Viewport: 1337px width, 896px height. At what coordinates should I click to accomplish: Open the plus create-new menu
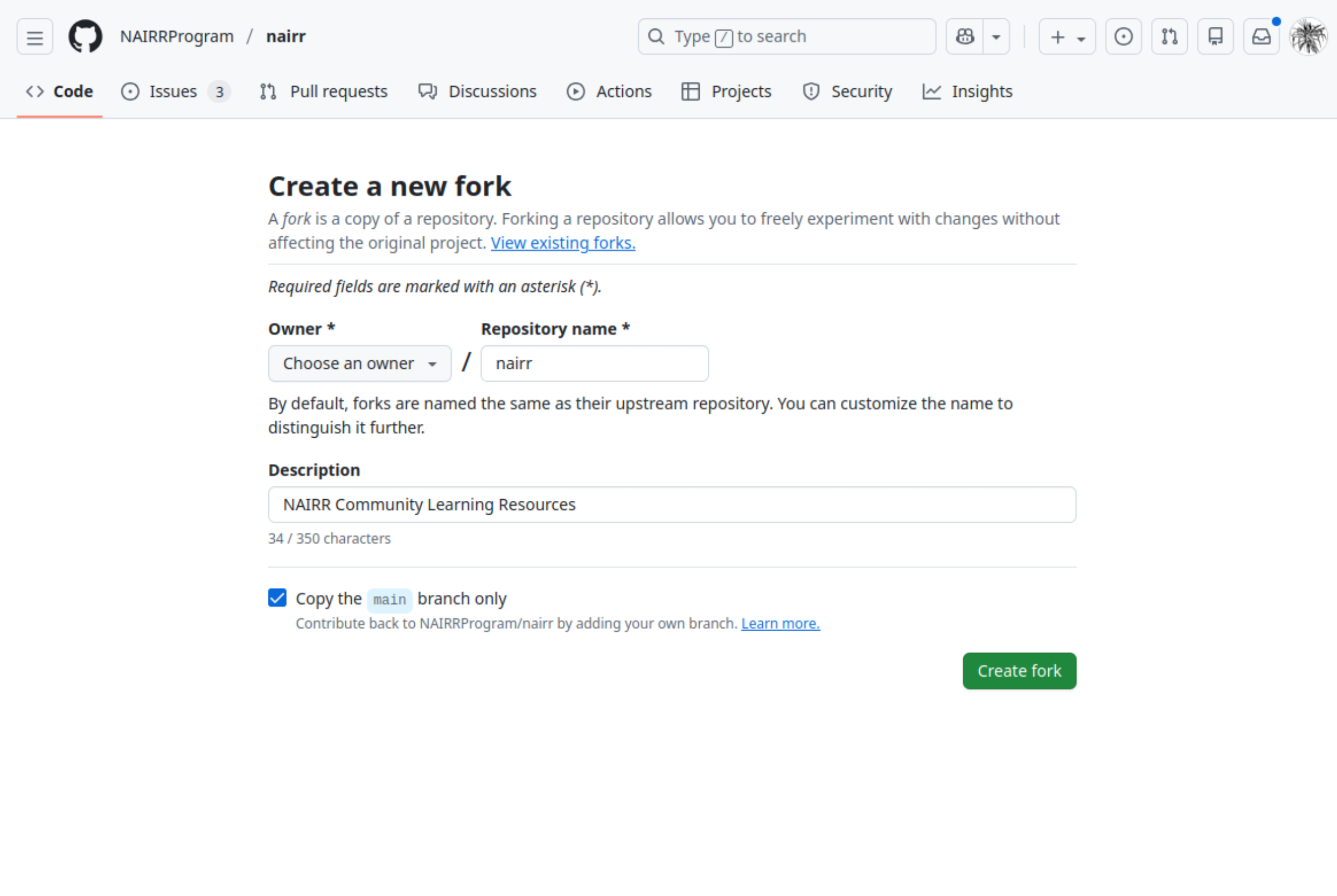[x=1067, y=37]
